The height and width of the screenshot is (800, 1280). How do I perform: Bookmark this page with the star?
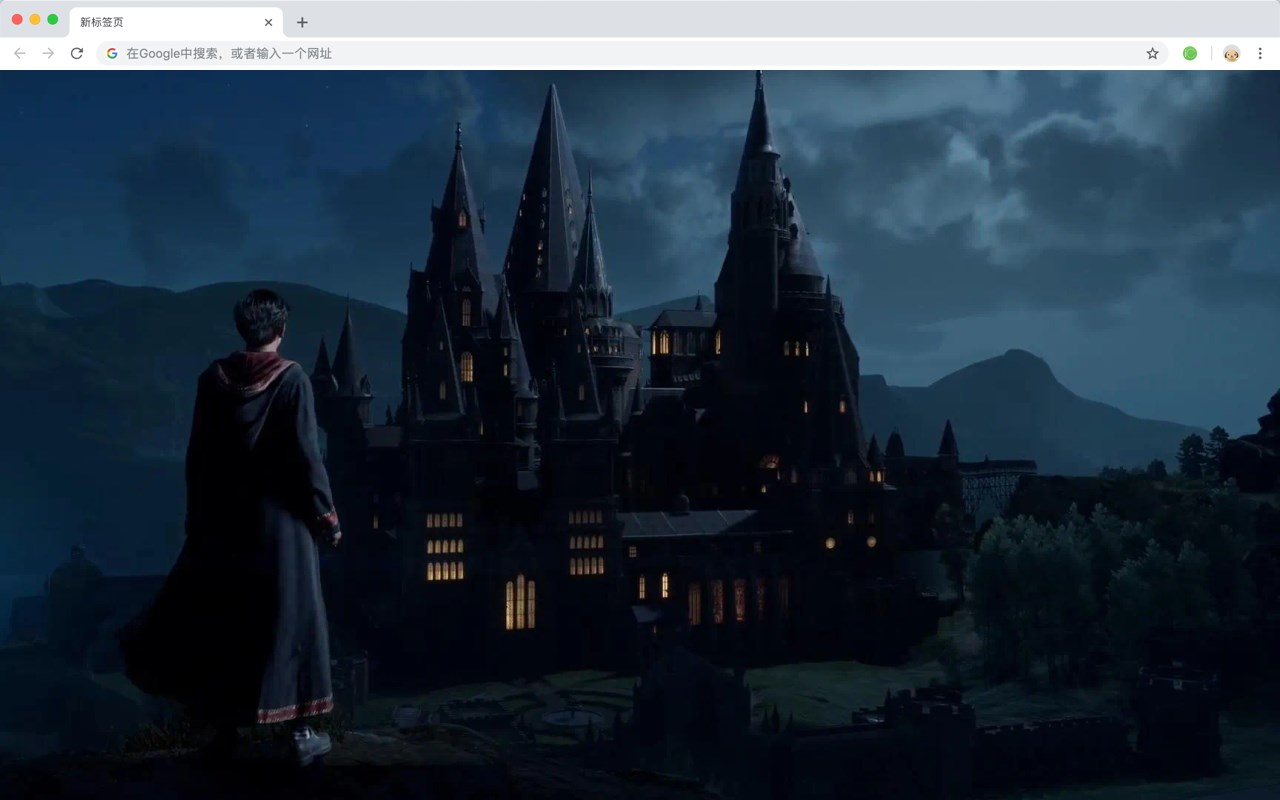point(1152,53)
